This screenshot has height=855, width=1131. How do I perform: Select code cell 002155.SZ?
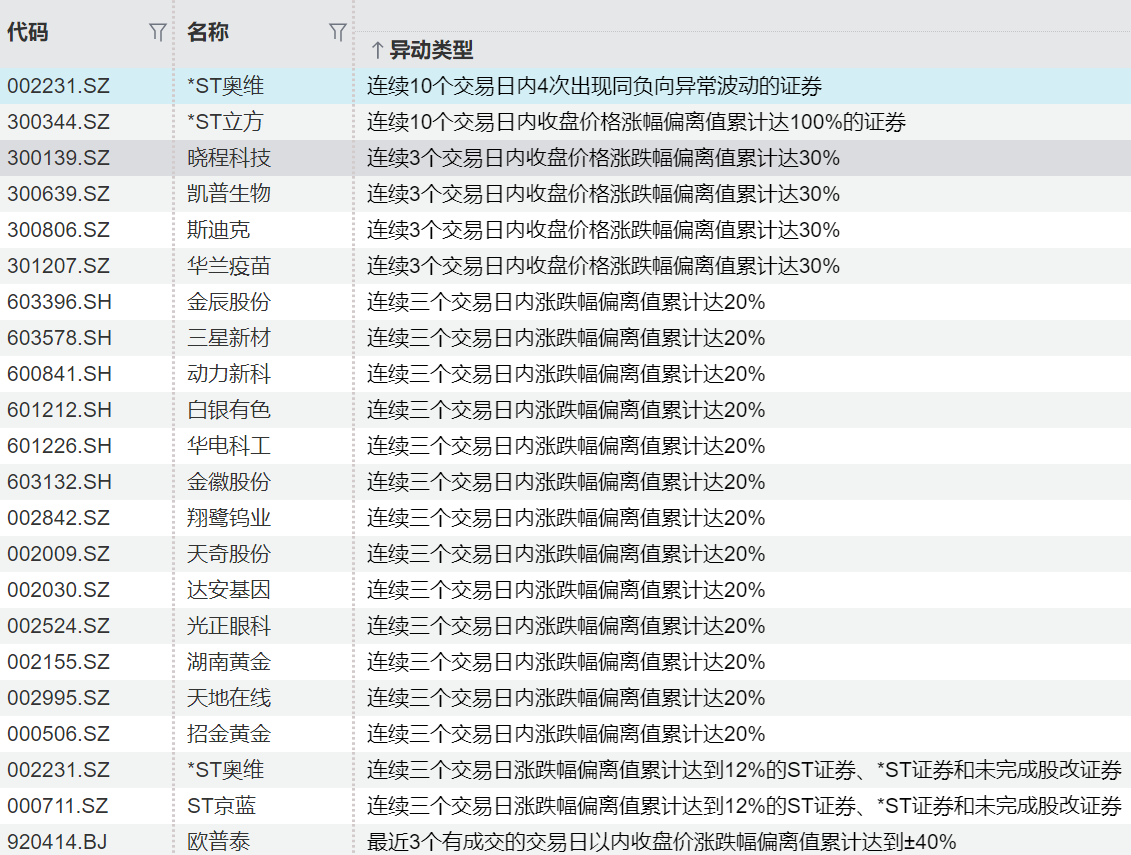click(x=58, y=662)
